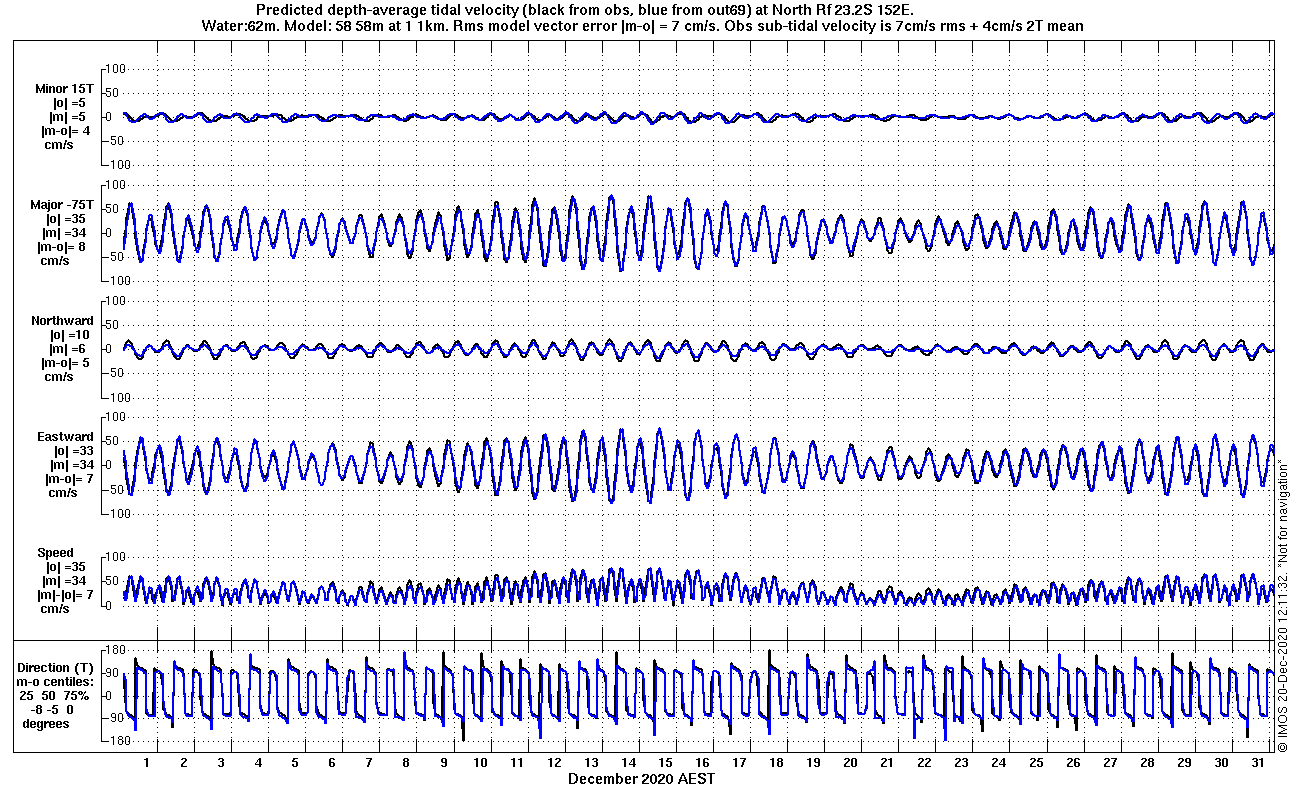Click day "16" on the date axis
The height and width of the screenshot is (800, 1300).
click(x=702, y=762)
